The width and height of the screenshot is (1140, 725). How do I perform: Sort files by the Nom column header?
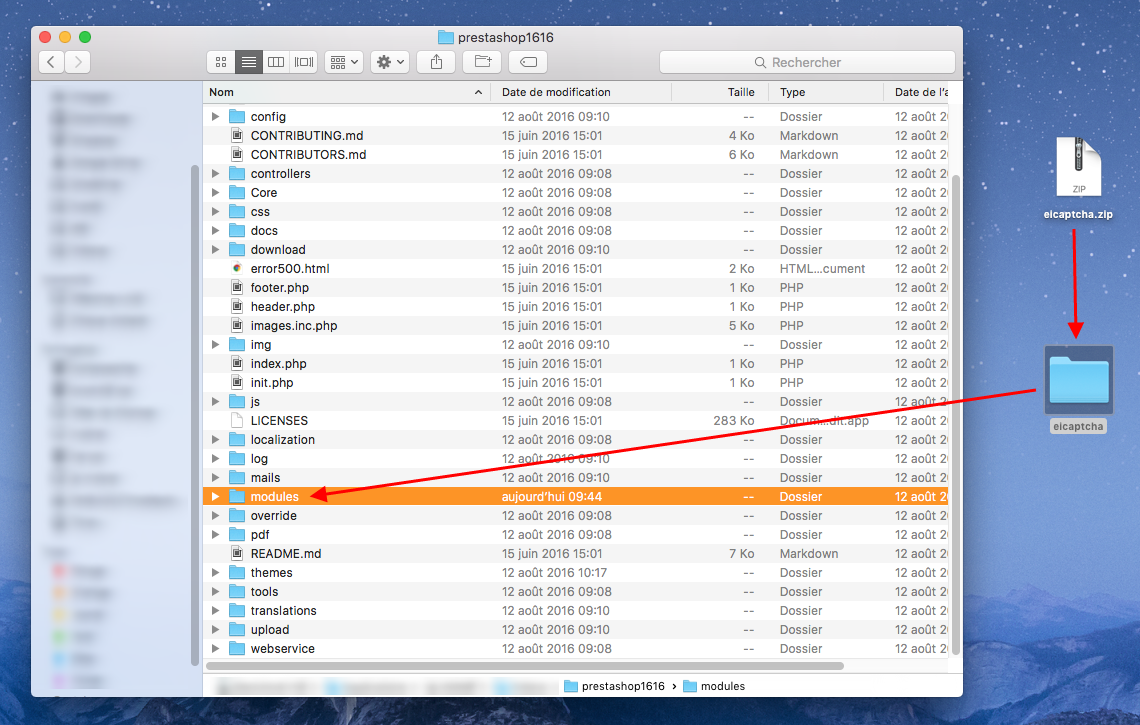(340, 92)
